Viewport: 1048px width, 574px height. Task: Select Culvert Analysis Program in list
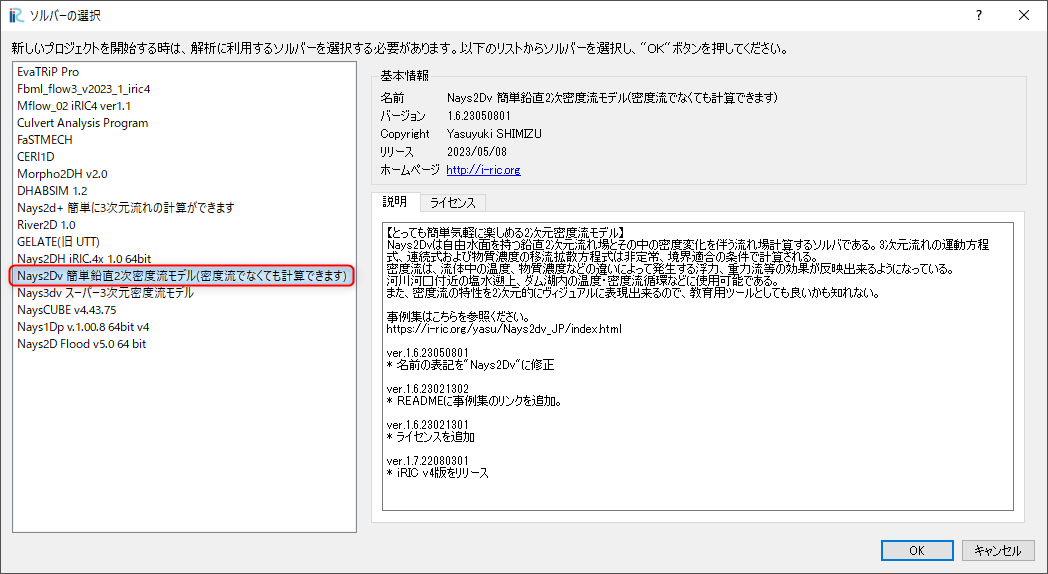[184, 123]
